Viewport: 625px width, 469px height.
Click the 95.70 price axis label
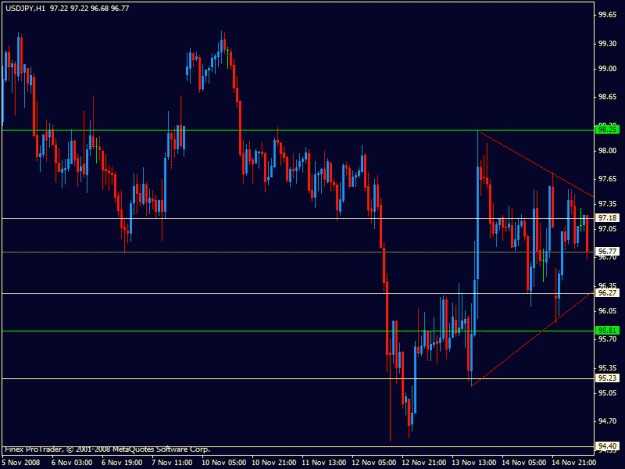point(607,339)
